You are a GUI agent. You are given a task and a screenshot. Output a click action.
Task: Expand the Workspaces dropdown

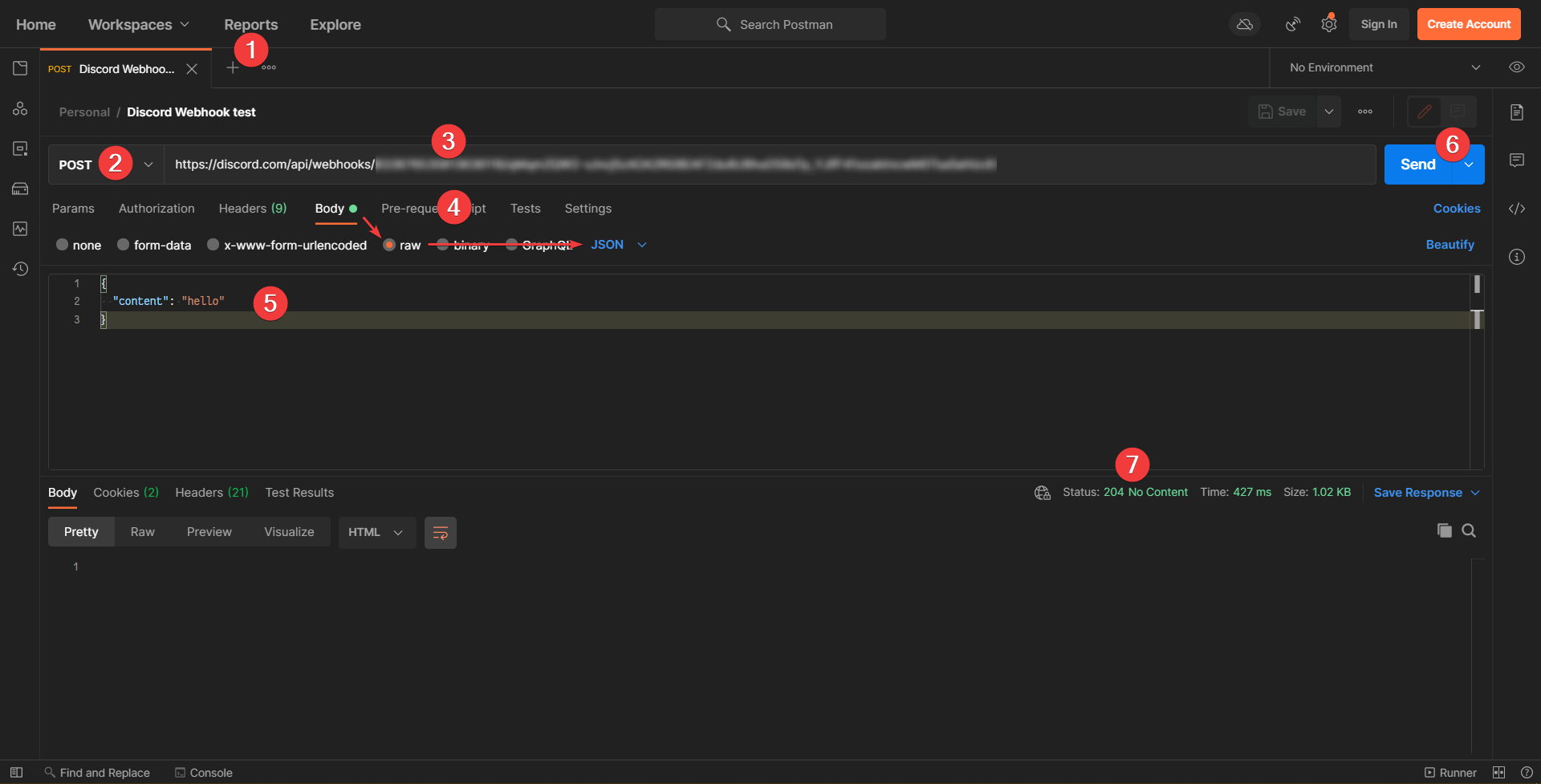(x=139, y=25)
